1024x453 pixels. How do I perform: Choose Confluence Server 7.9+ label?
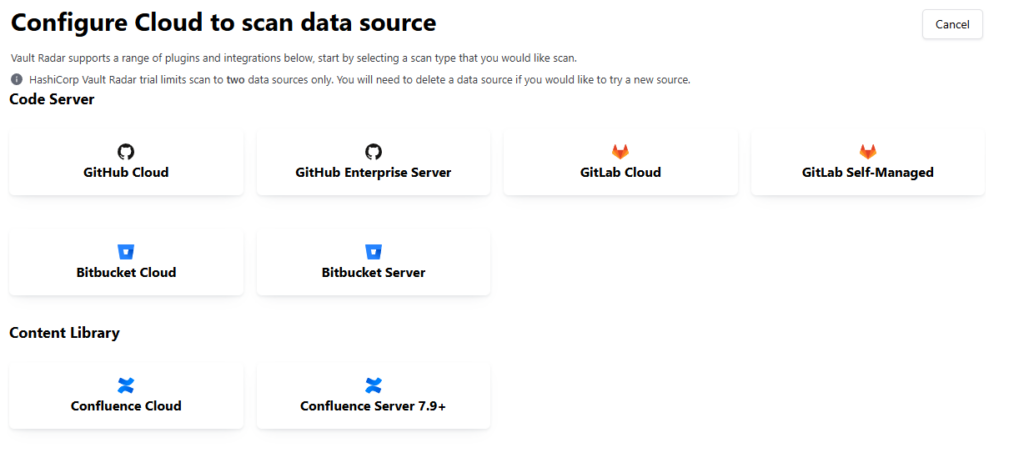pos(373,406)
